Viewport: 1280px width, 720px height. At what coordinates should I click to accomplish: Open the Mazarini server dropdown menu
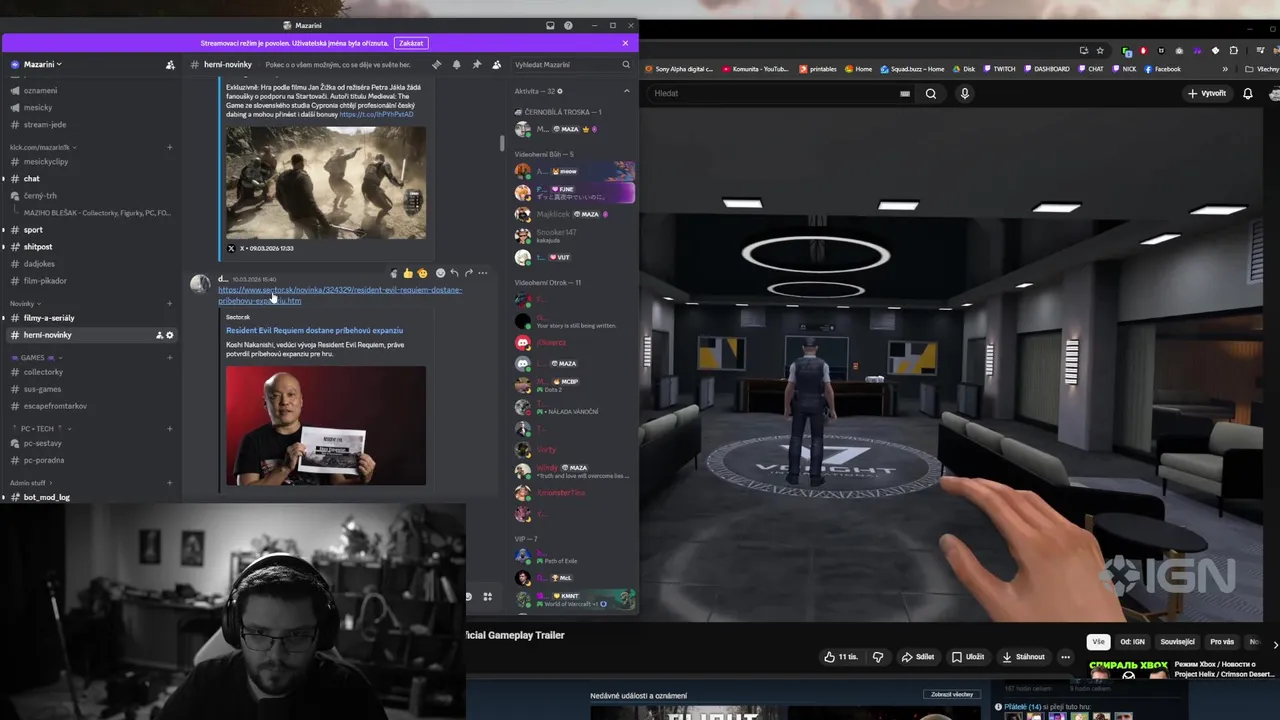[x=43, y=64]
